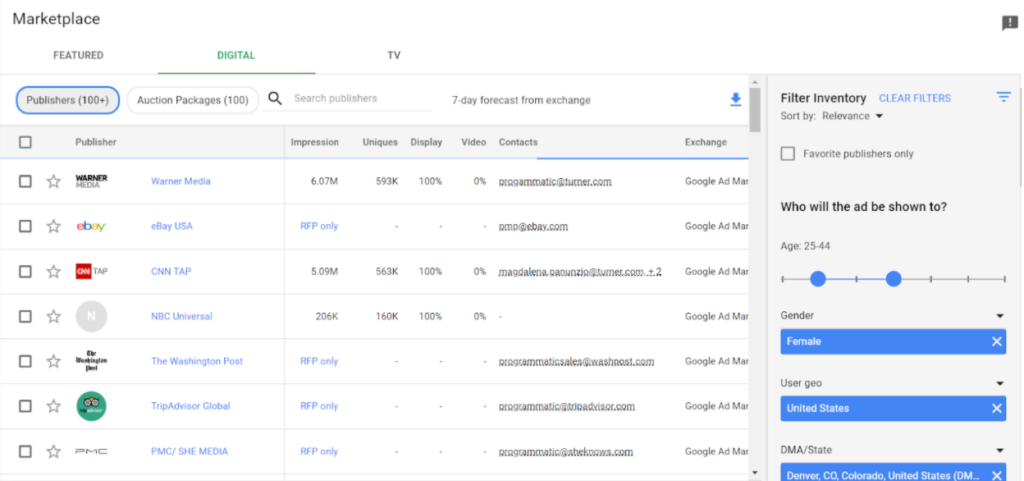Sort by the Impression column header
Viewport: 1024px width, 481px height.
click(315, 142)
